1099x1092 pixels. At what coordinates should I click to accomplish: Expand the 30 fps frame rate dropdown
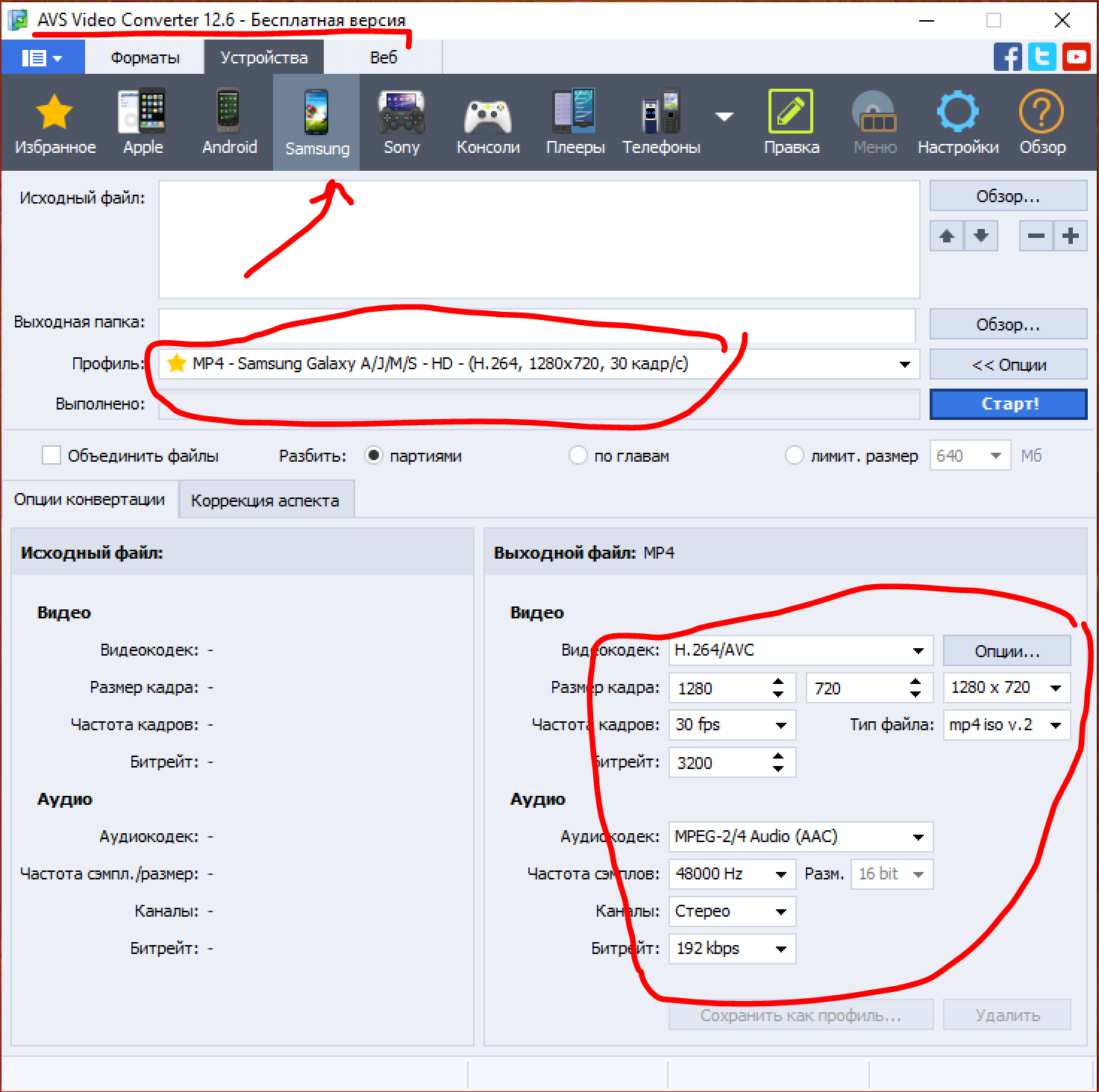point(780,726)
